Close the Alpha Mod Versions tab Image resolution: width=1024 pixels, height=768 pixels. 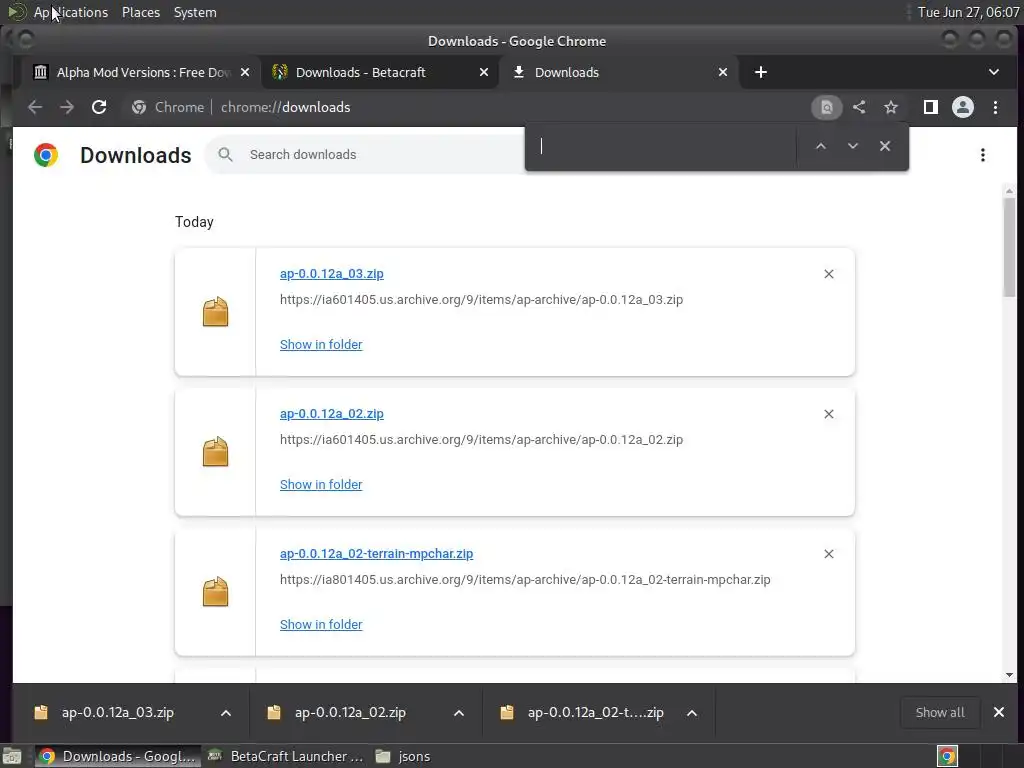[x=245, y=72]
